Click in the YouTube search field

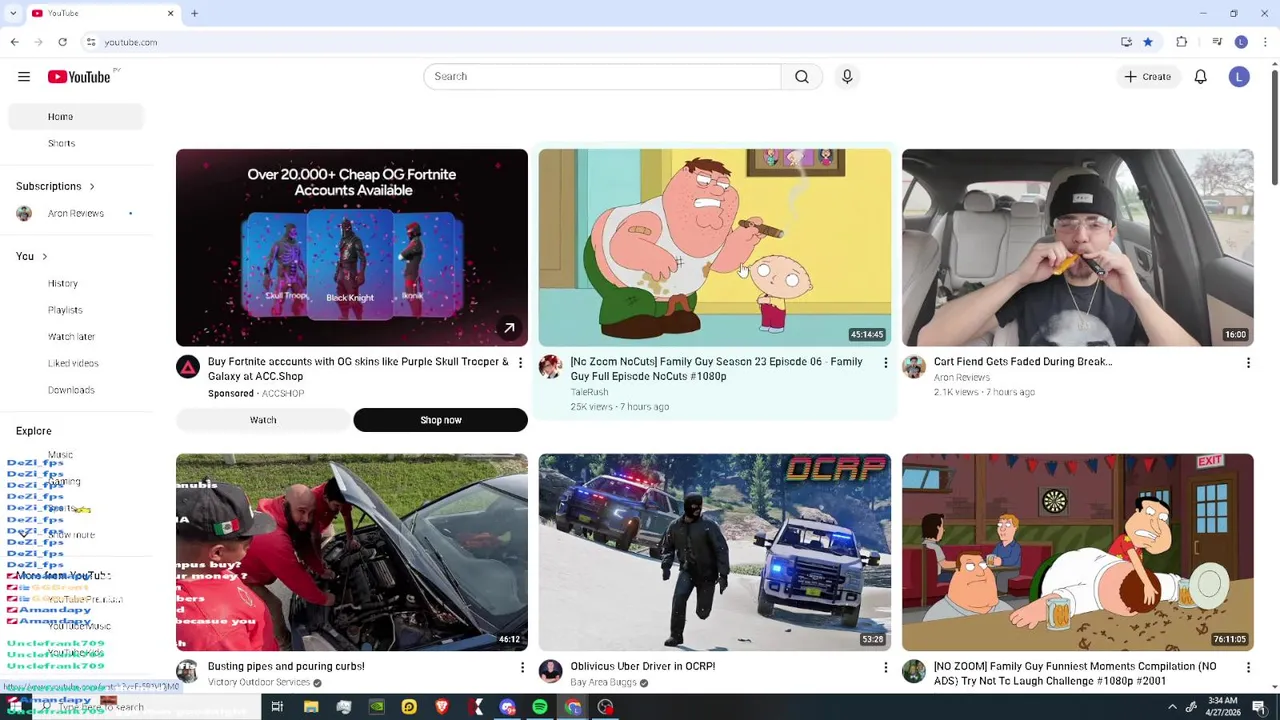point(602,77)
